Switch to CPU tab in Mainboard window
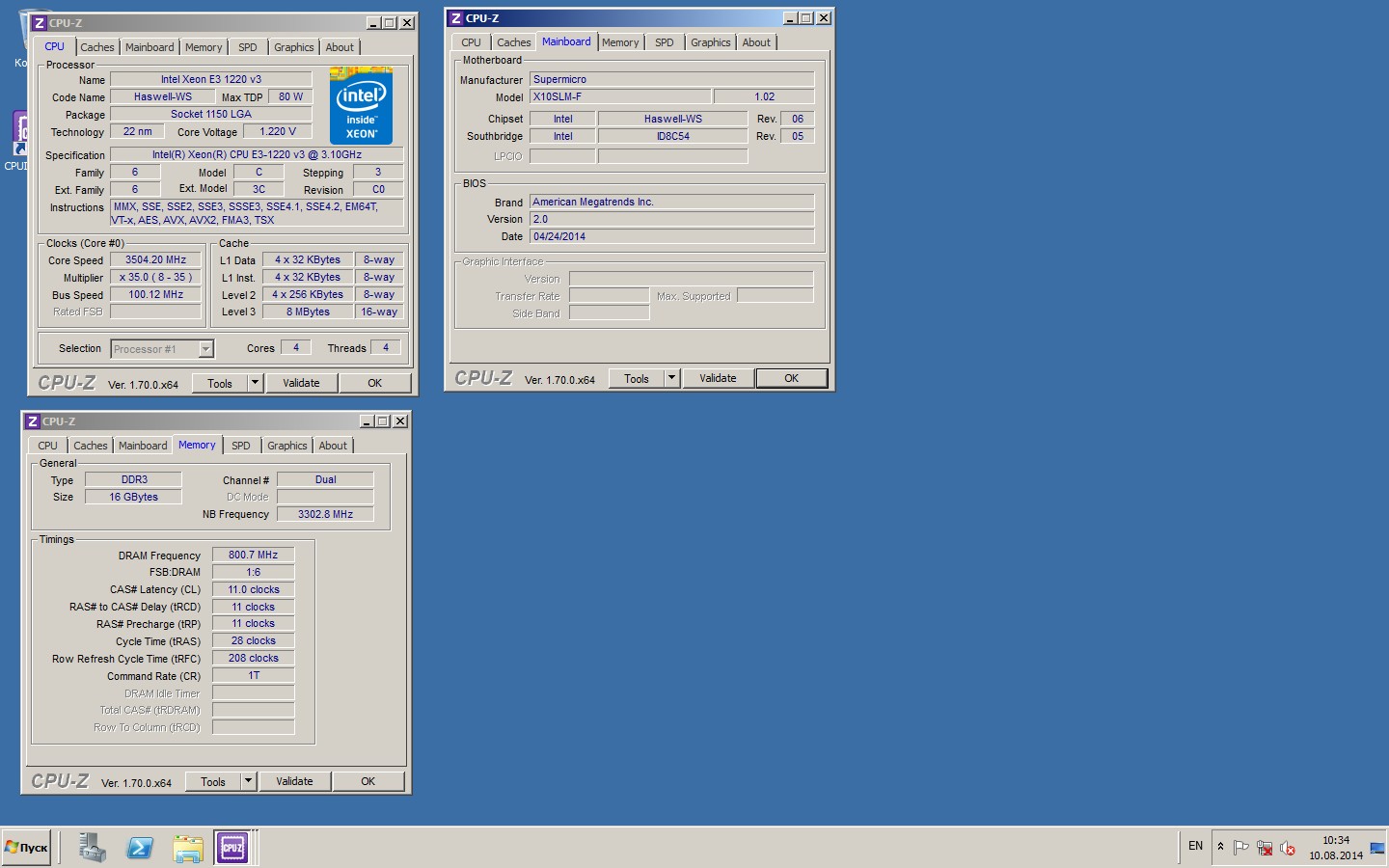1389x868 pixels. click(471, 42)
